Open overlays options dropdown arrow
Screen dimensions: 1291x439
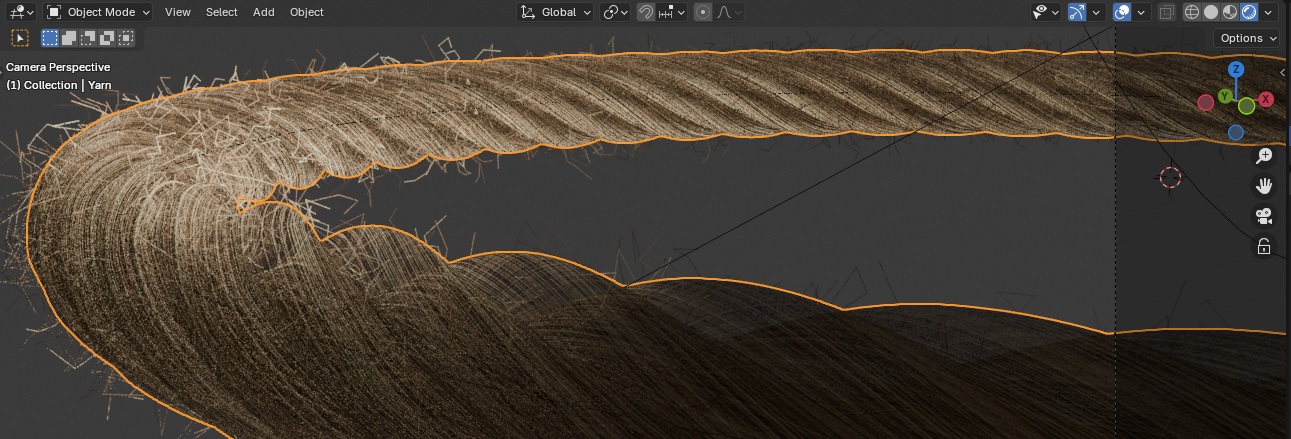[1142, 12]
